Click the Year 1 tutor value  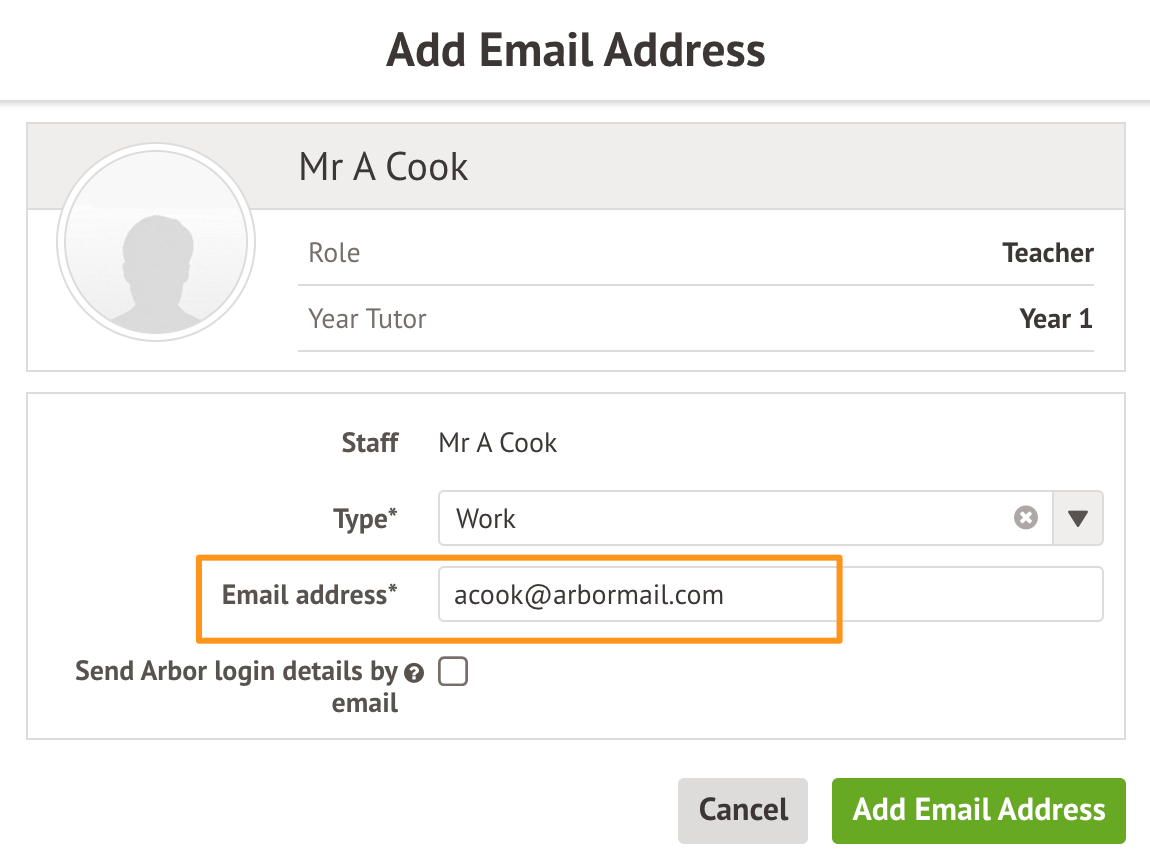coord(1055,319)
